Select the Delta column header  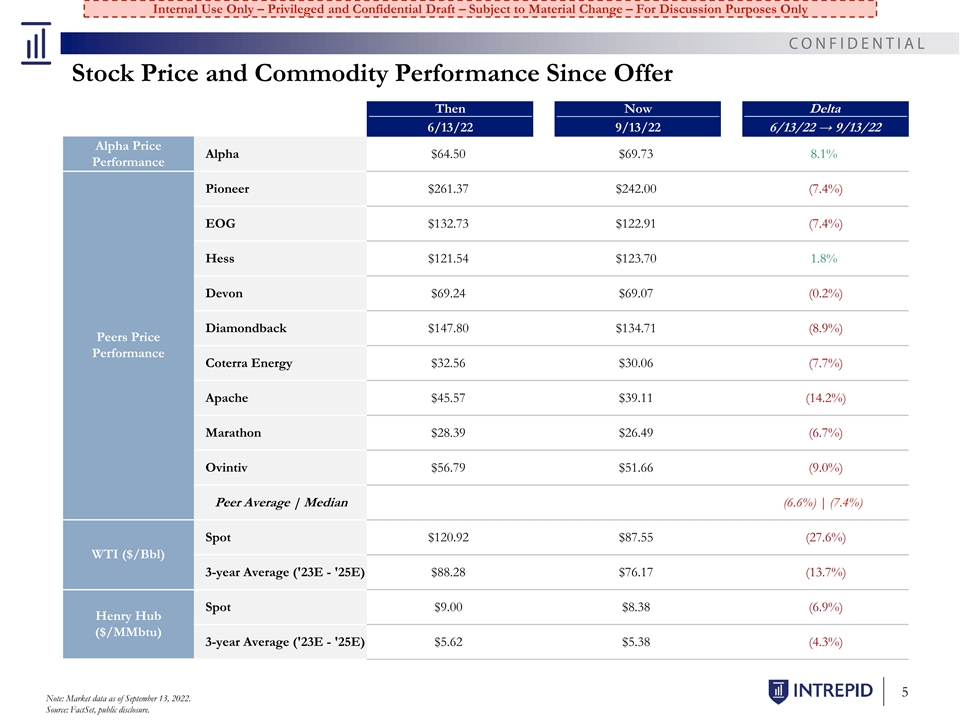click(825, 118)
